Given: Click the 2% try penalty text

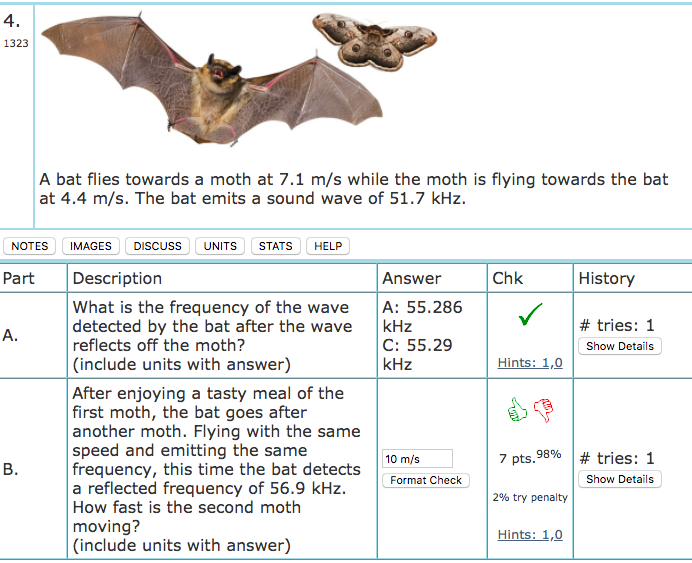Looking at the screenshot, I should (x=529, y=497).
